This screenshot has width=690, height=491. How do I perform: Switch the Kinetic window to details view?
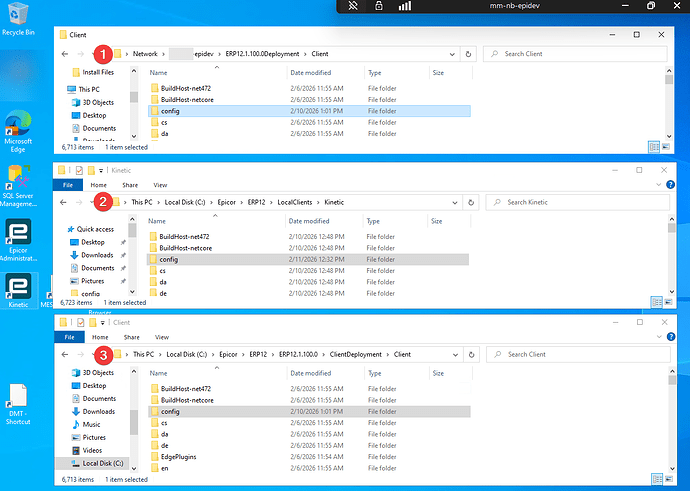click(x=657, y=302)
